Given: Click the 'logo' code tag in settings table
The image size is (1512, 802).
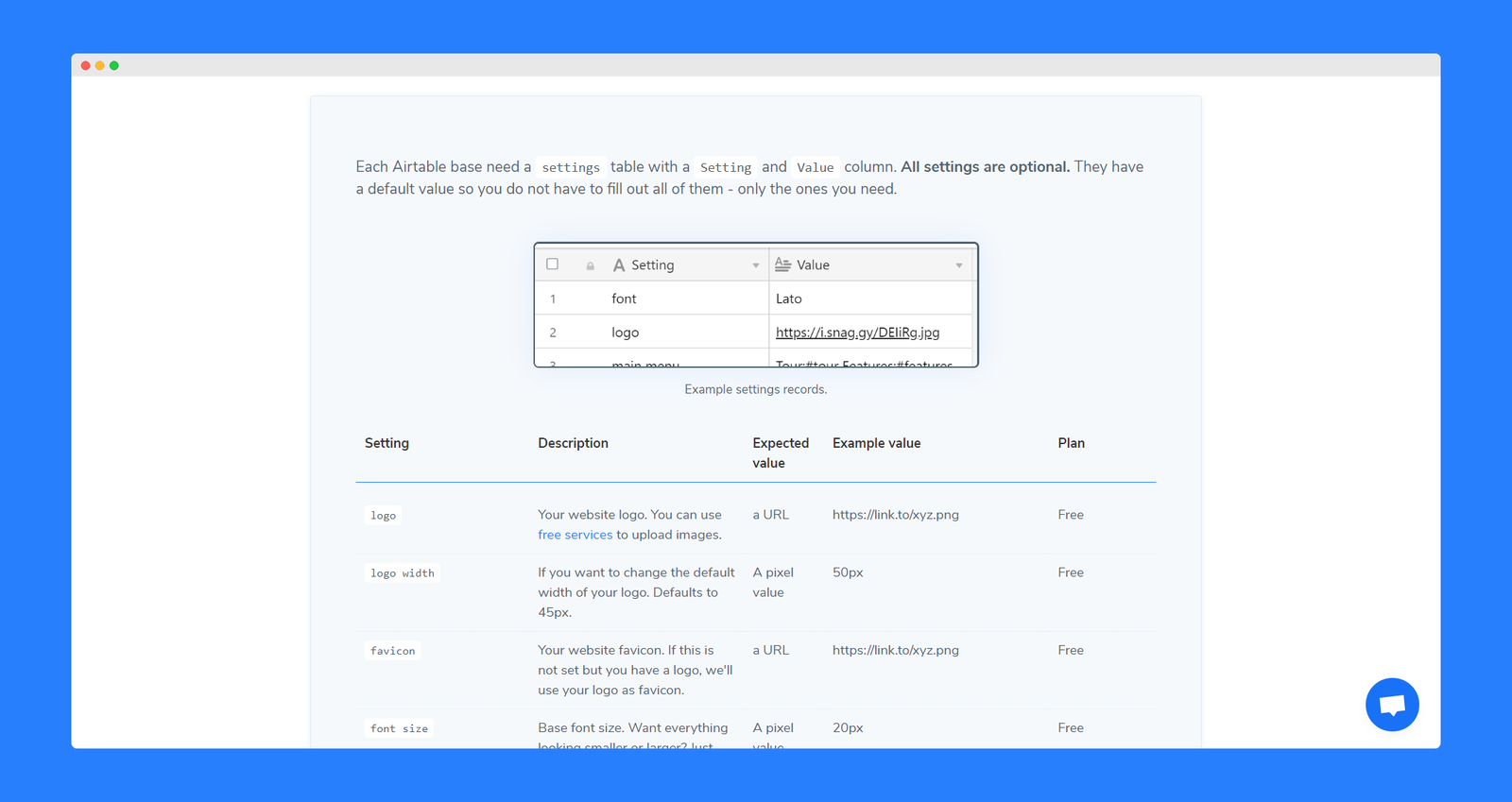Looking at the screenshot, I should (x=383, y=515).
